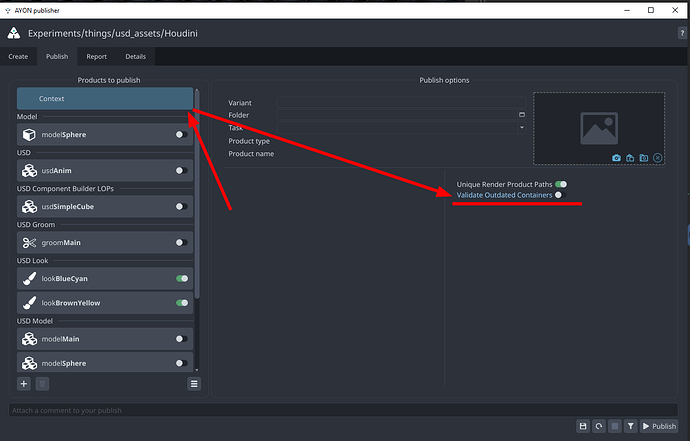Enable the USD Model modelSphere toggle
Image resolution: width=690 pixels, height=441 pixels.
point(181,363)
